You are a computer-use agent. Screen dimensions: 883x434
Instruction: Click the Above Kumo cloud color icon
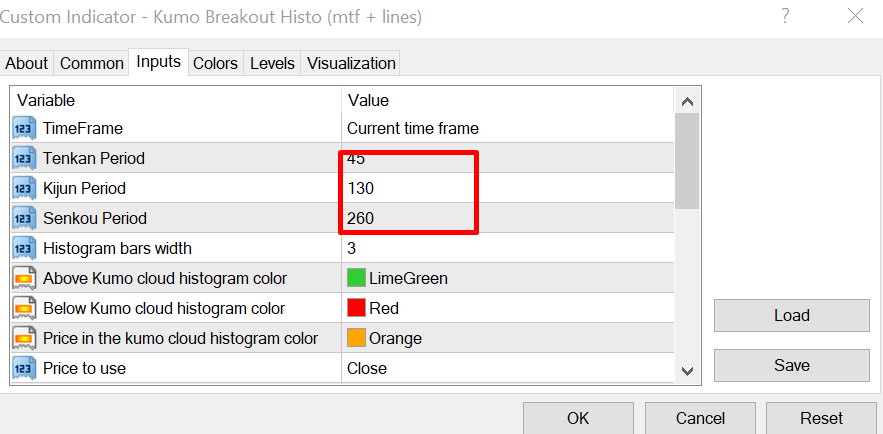pyautogui.click(x=23, y=278)
